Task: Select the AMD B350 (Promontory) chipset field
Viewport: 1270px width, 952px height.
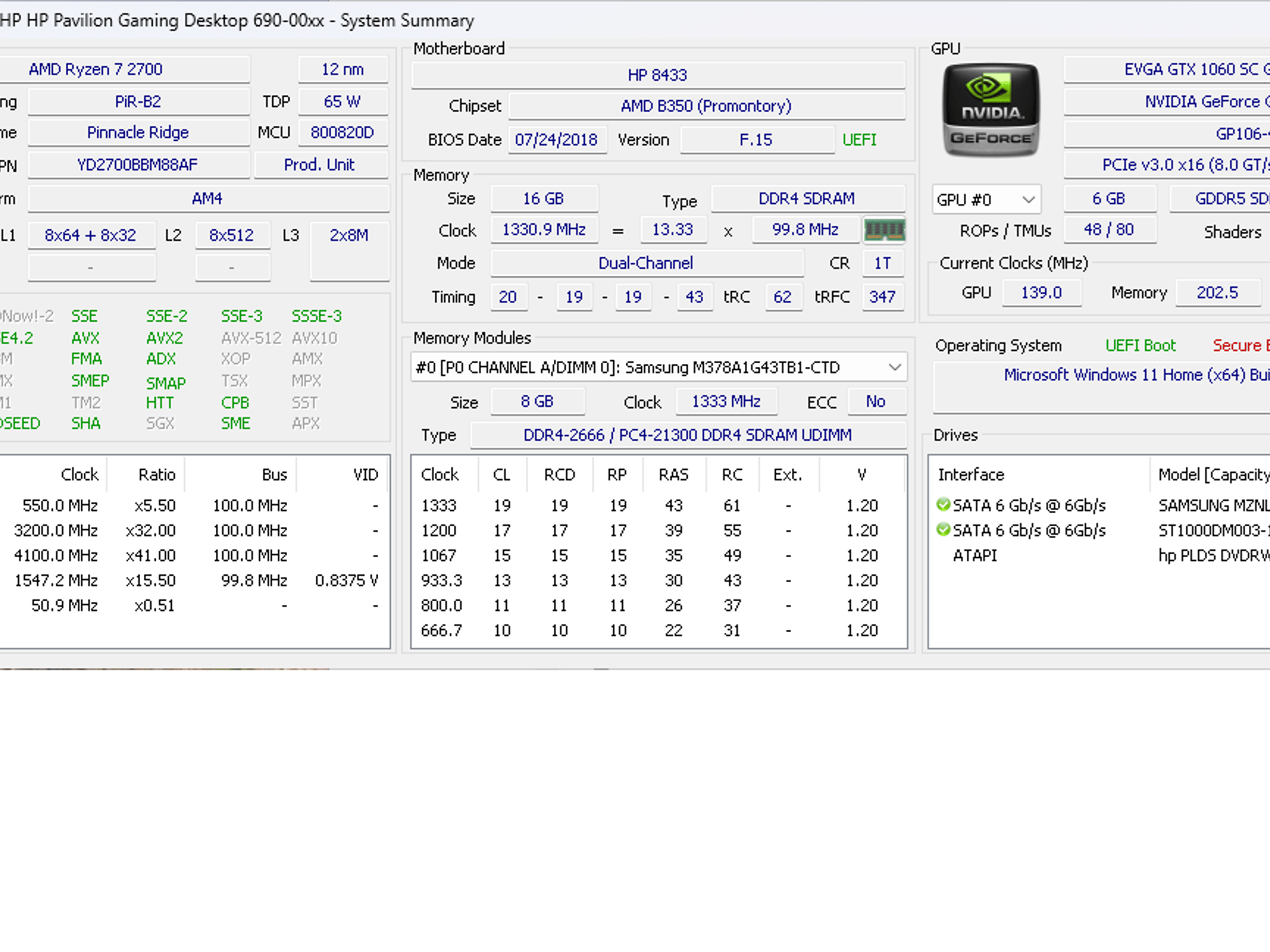Action: pyautogui.click(x=707, y=106)
